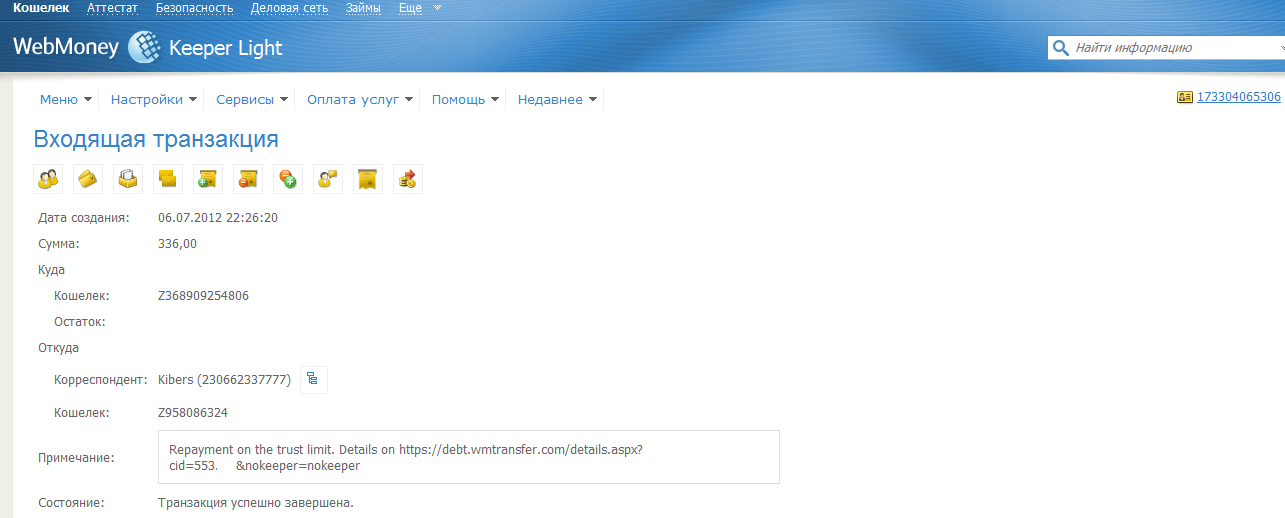Expand the Меню dropdown
This screenshot has width=1285, height=518.
66,99
